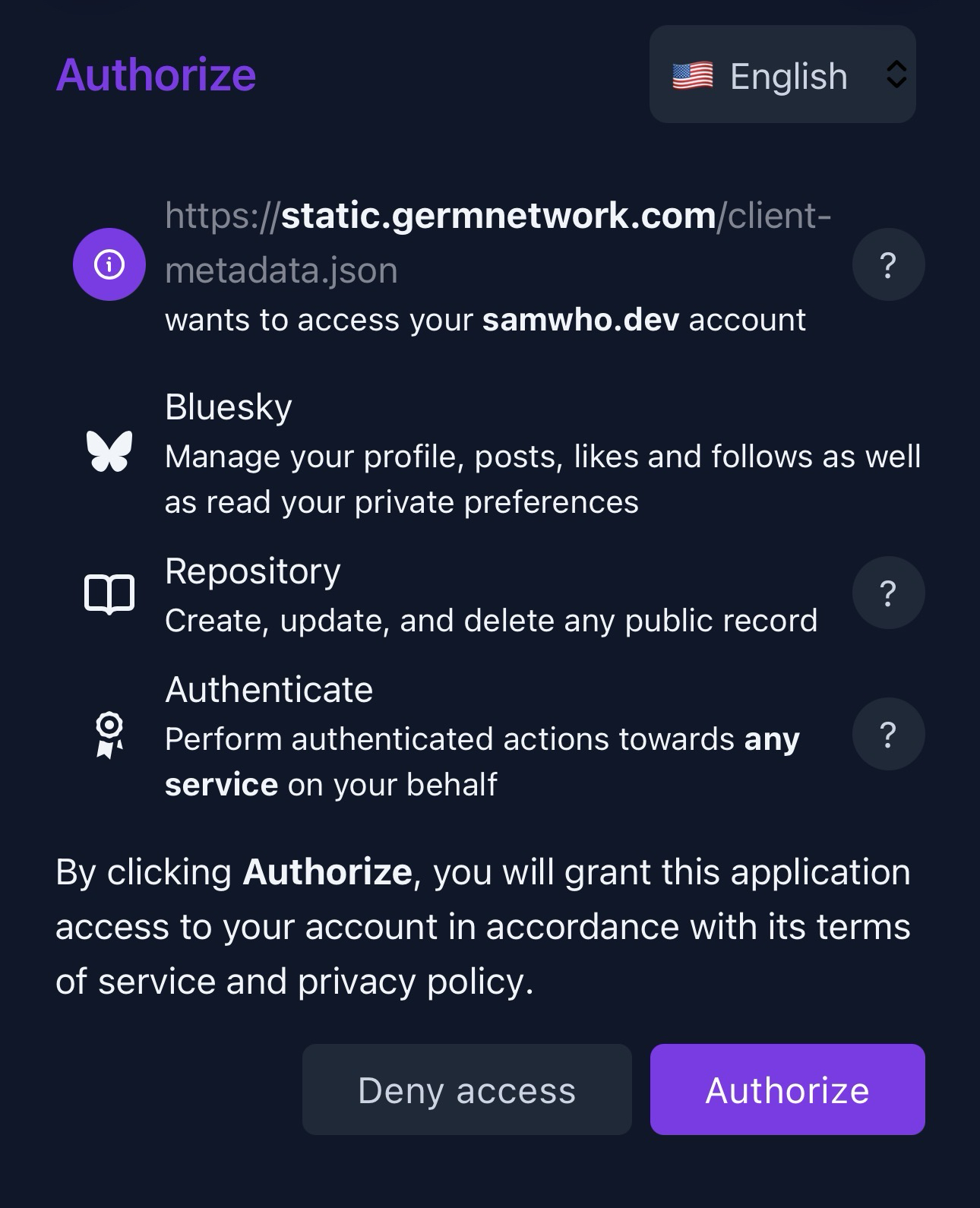
Task: Click the Authenticate ribbon badge icon
Action: pyautogui.click(x=109, y=734)
